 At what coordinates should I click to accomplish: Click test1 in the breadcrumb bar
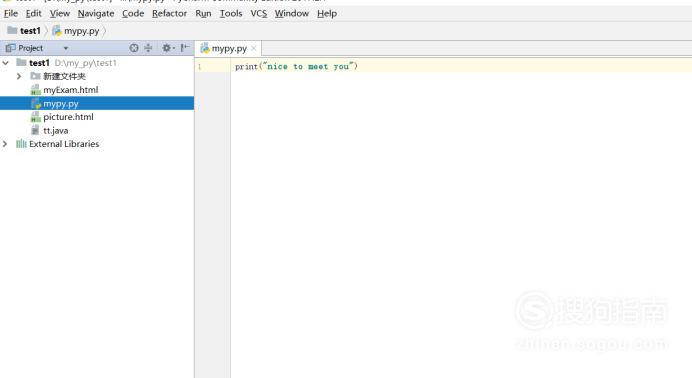pos(24,31)
